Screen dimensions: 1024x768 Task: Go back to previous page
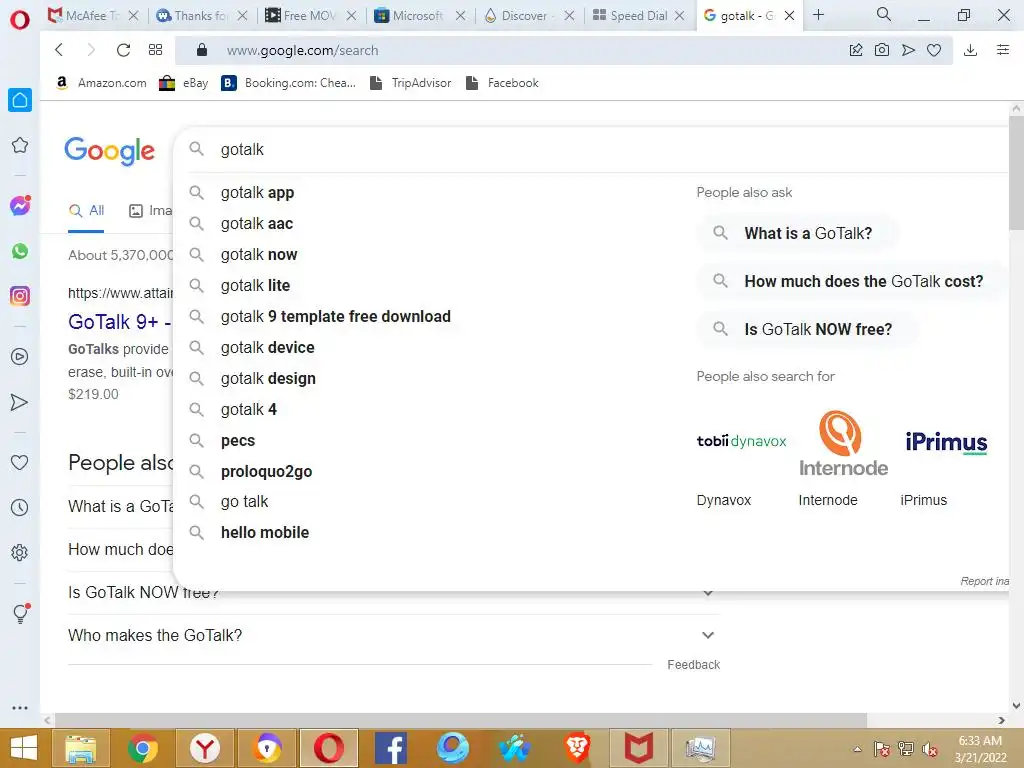pos(59,50)
